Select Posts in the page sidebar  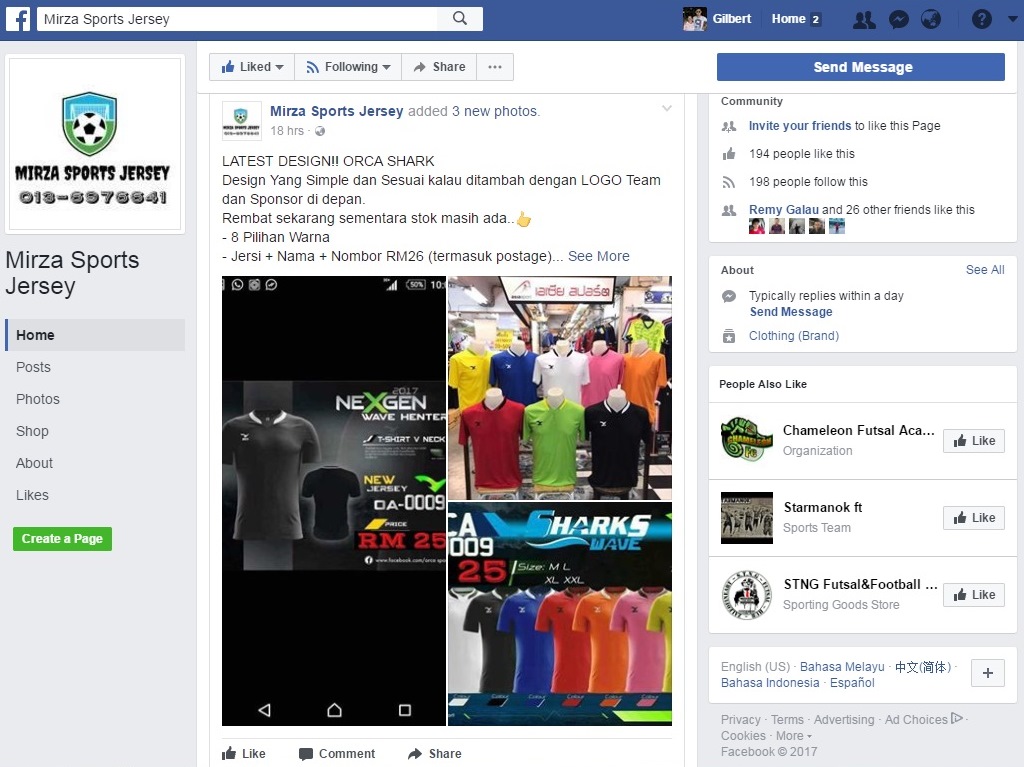(33, 367)
